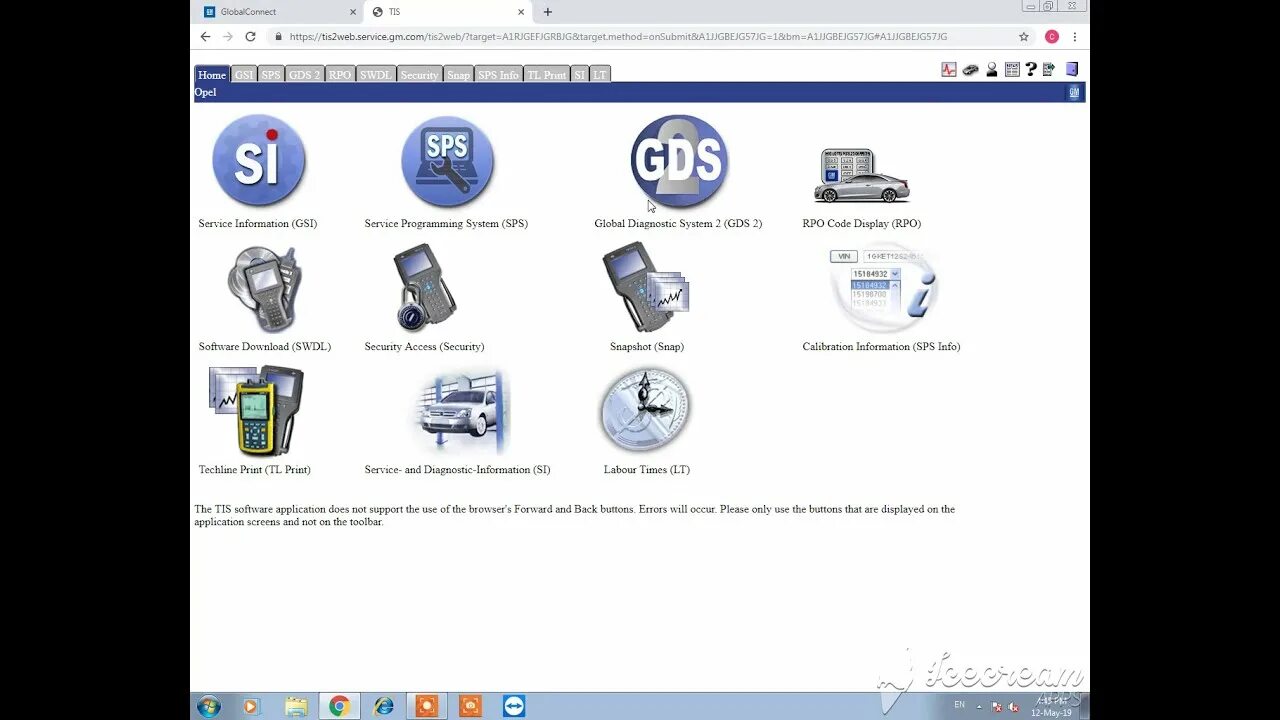Open Security Access padlock scan tool icon
Viewport: 1280px width, 720px height.
[424, 287]
